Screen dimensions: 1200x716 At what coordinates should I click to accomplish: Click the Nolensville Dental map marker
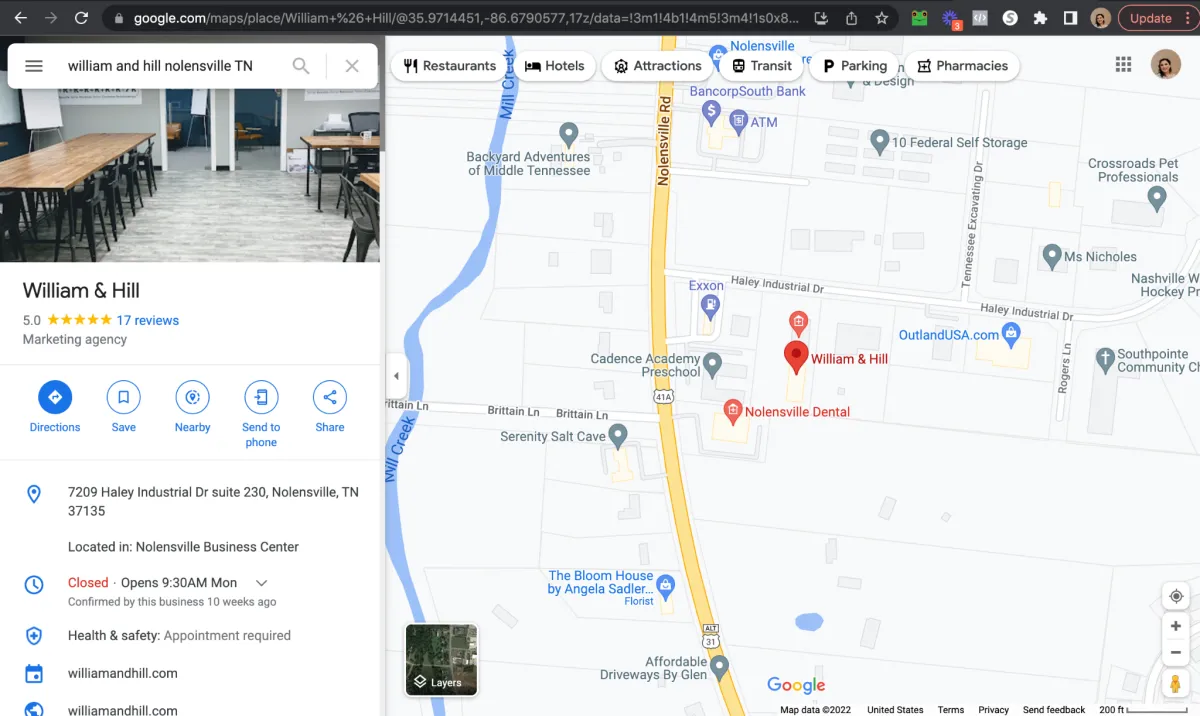733,411
